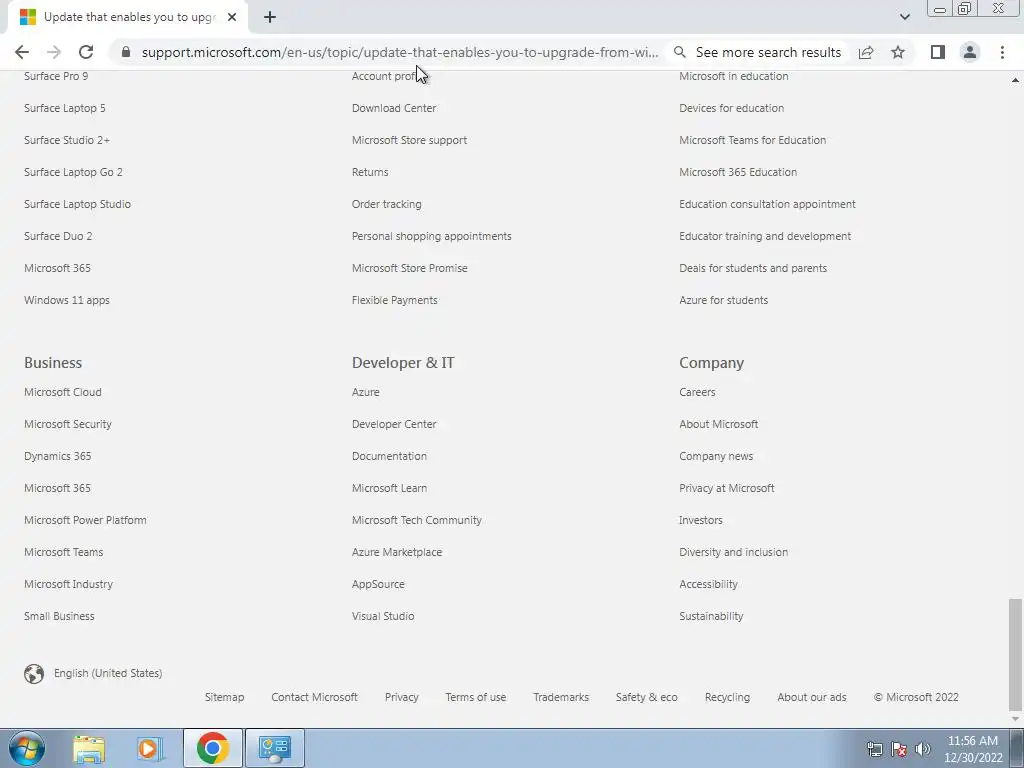Open the Careers link
1024x768 pixels.
pos(697,392)
